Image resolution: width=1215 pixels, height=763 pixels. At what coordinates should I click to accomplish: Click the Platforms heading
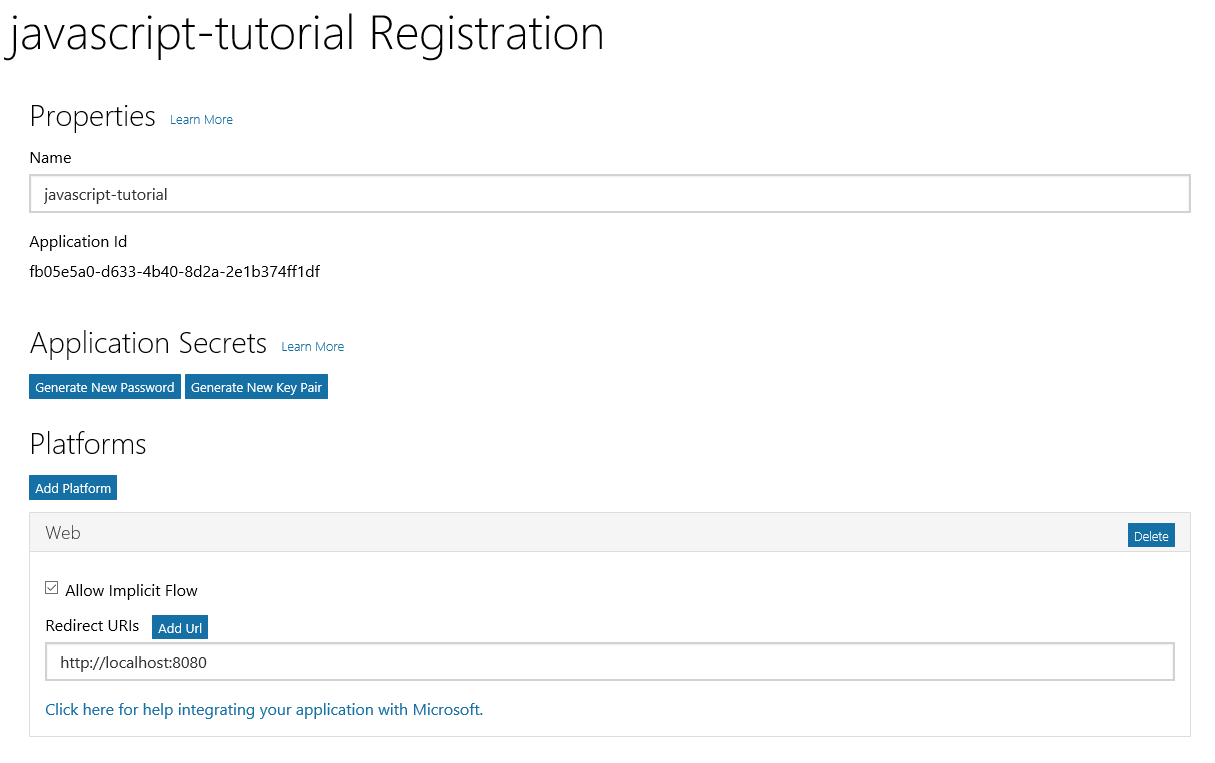tap(88, 444)
